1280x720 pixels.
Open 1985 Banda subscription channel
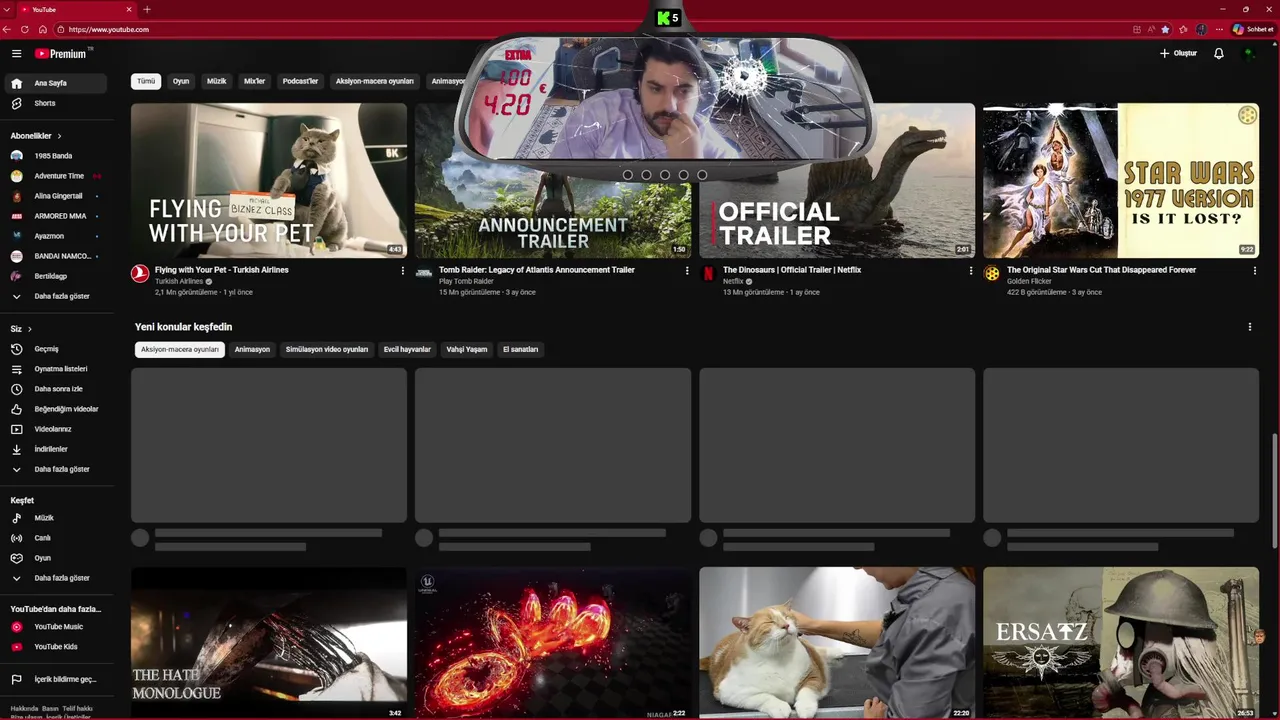tap(55, 156)
